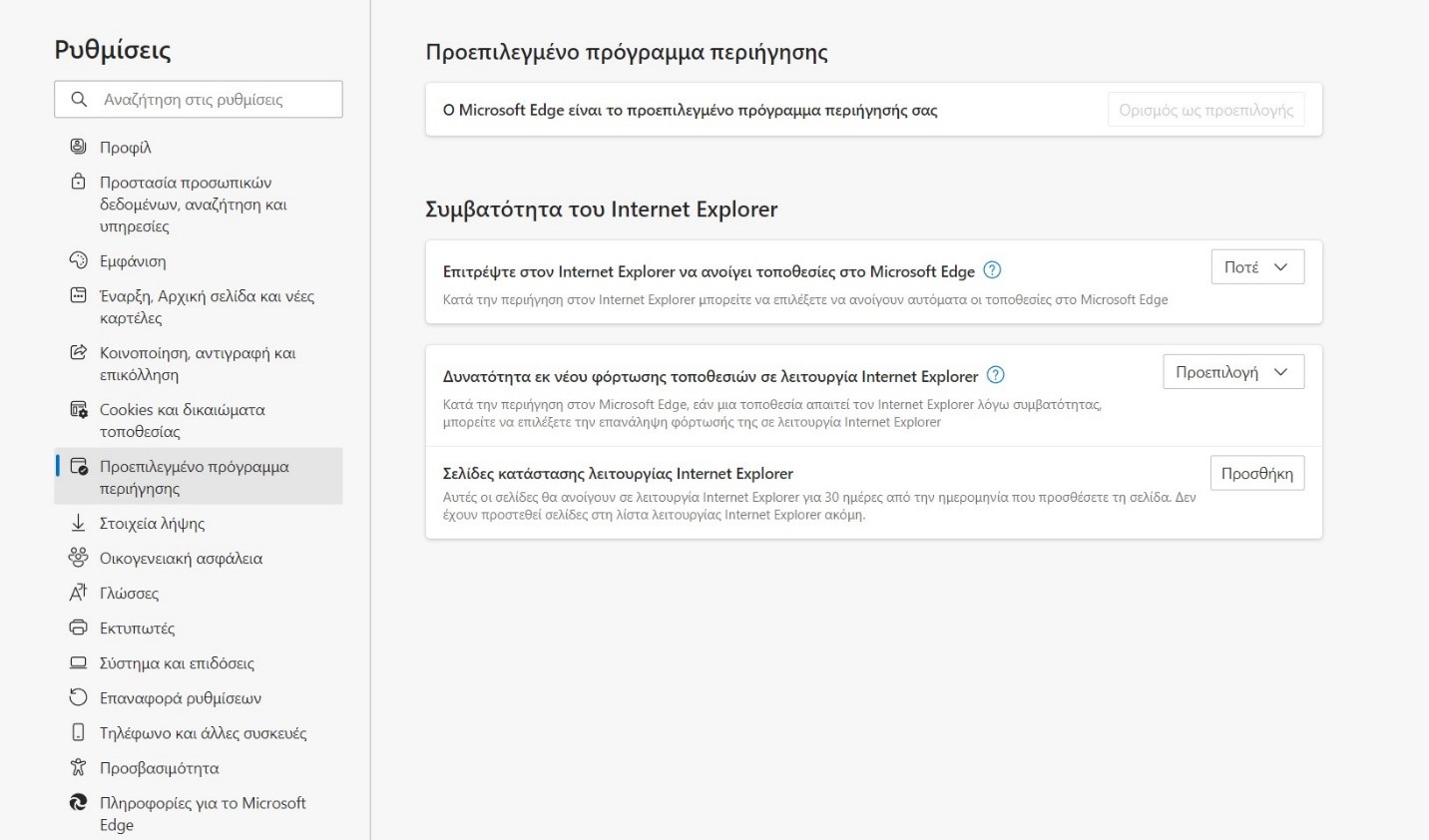Click the Microsoft Edge logo icon
The image size is (1429, 840).
pyautogui.click(x=78, y=802)
